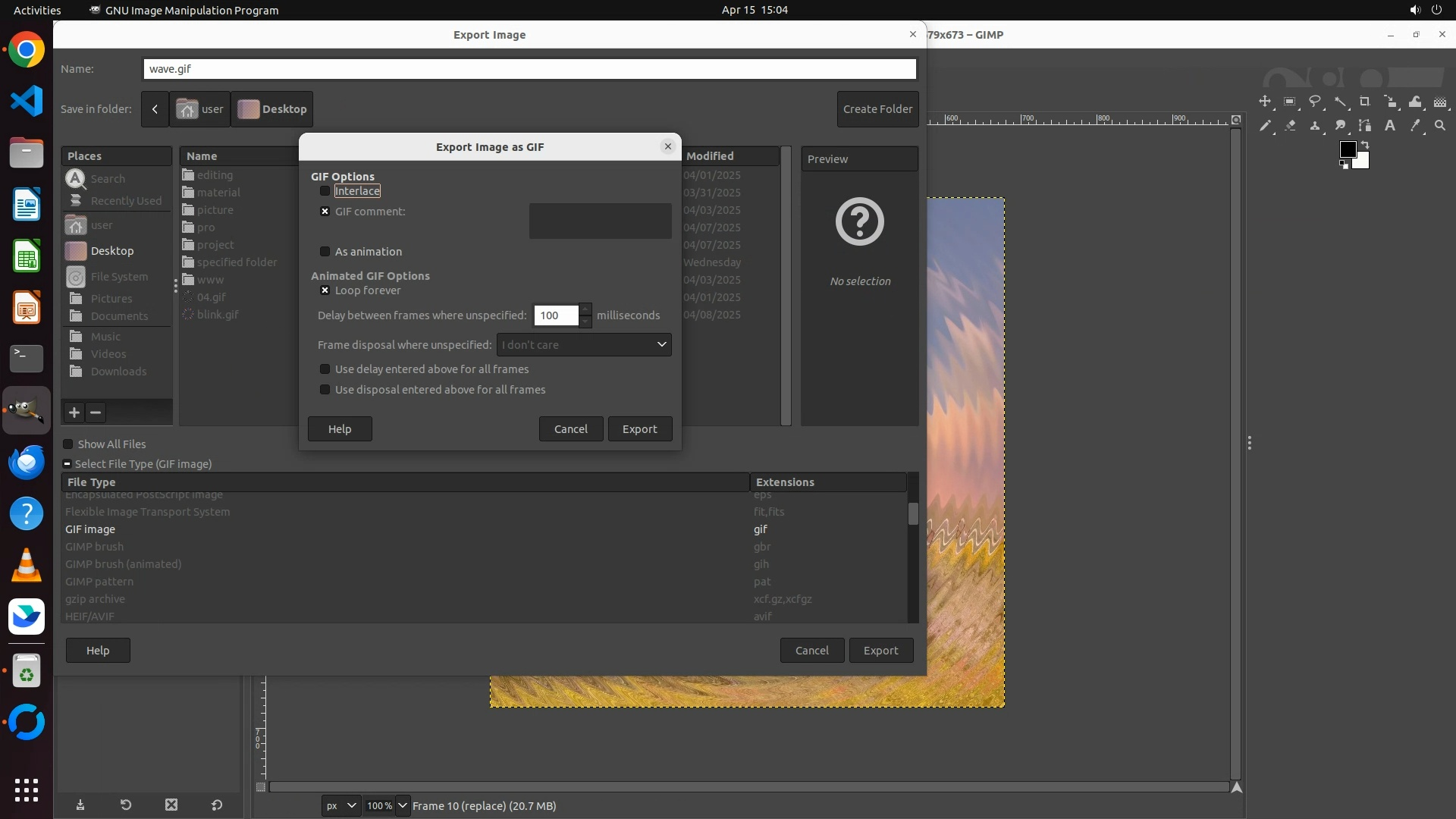This screenshot has width=1456, height=819.
Task: Select the Eraser tool
Action: (1290, 126)
